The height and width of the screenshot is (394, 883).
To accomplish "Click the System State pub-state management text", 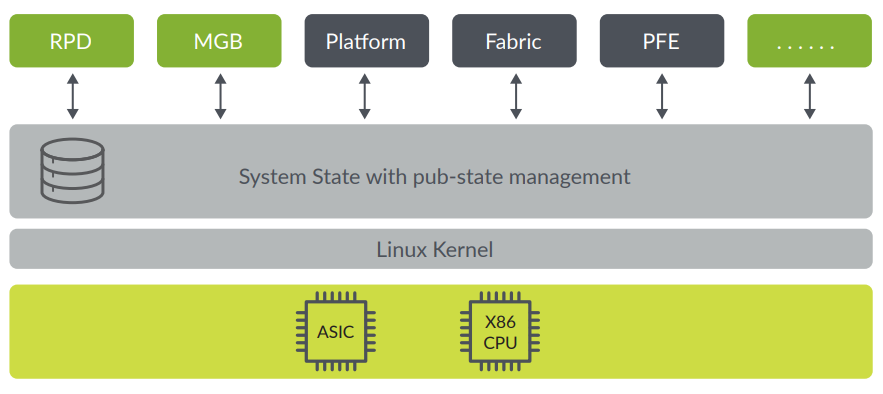I will coord(434,177).
